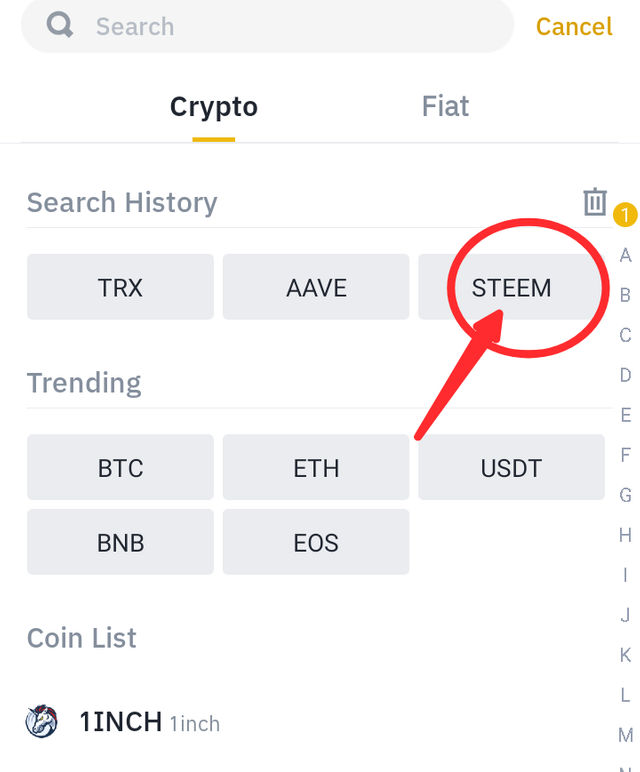
Task: Select TRX from search history
Action: [x=120, y=287]
